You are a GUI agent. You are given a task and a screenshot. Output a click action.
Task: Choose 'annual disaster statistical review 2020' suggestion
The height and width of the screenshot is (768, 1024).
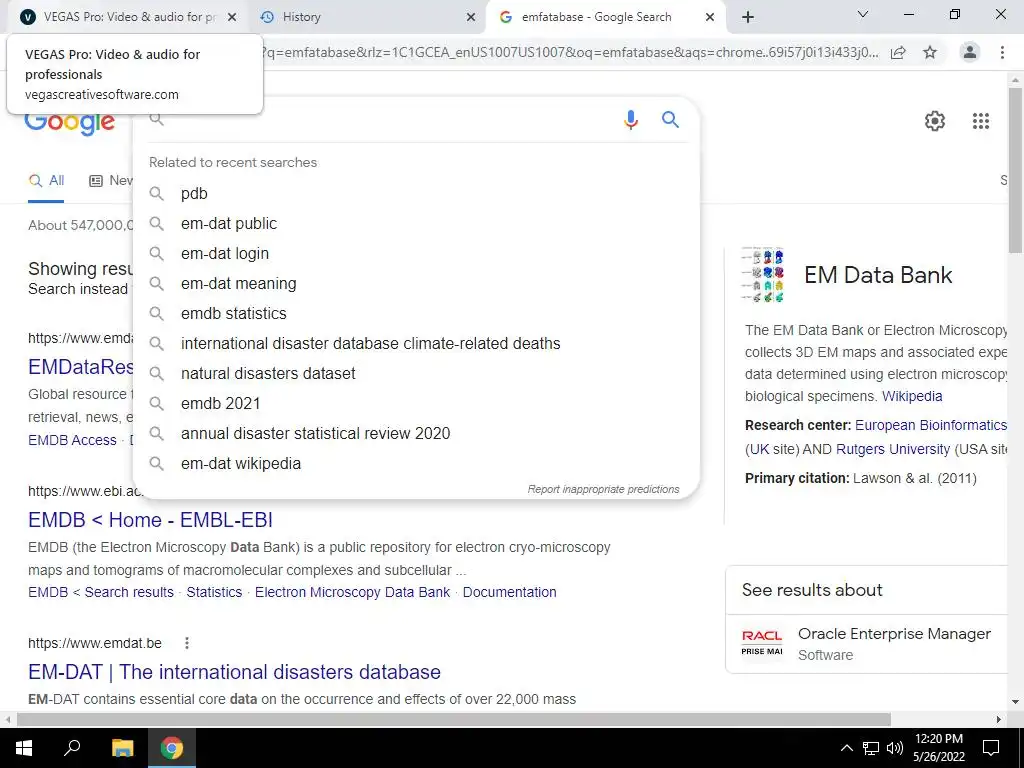click(x=416, y=434)
